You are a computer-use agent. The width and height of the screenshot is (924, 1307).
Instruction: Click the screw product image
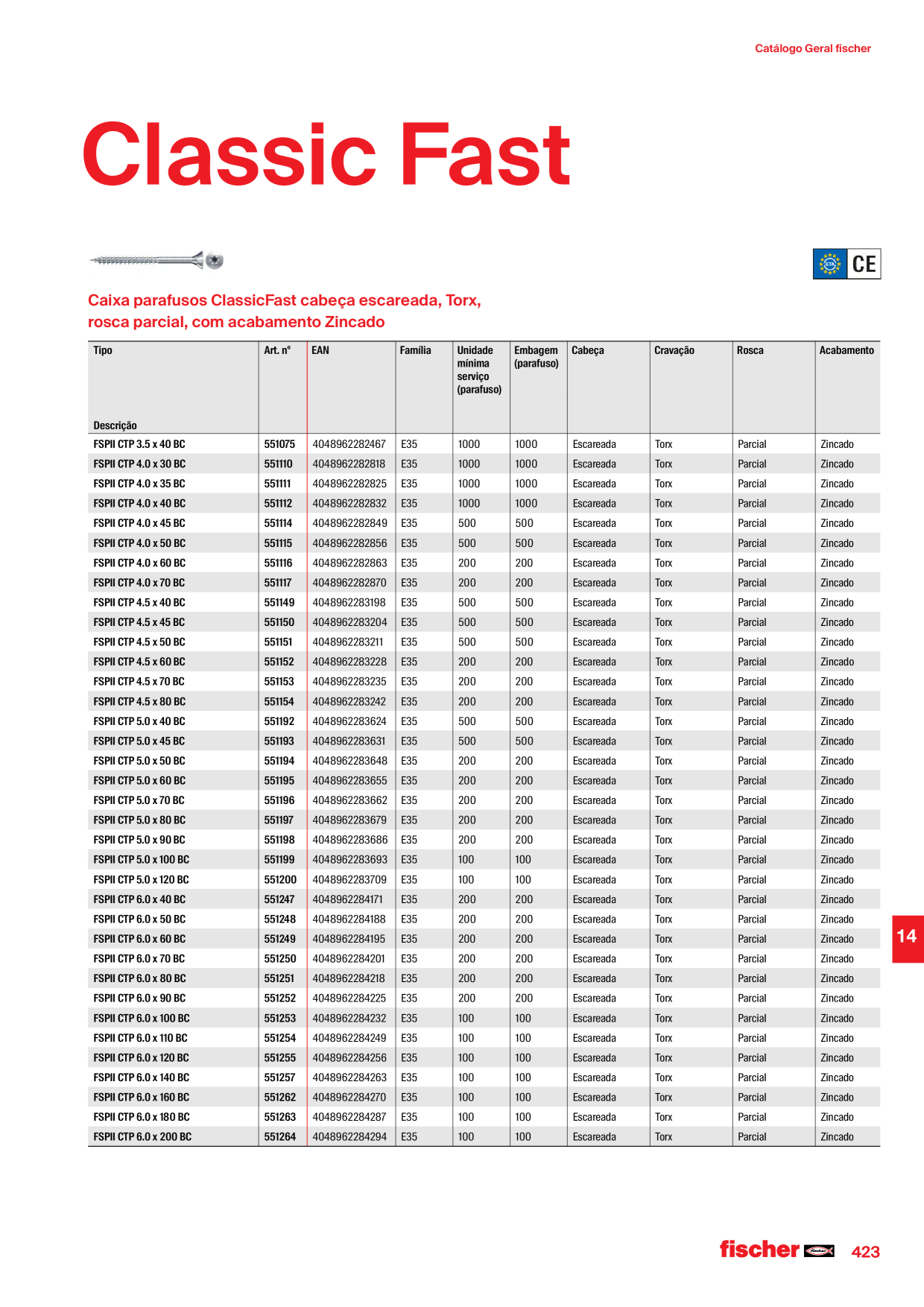point(157,260)
